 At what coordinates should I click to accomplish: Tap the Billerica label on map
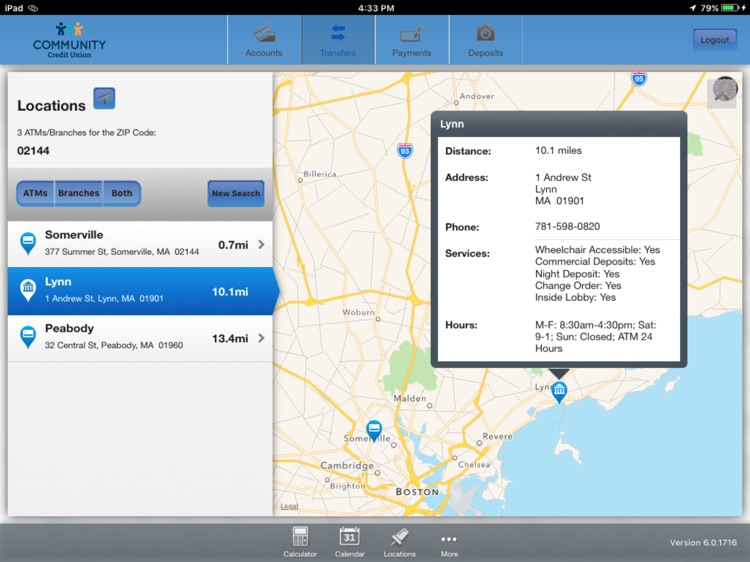click(320, 174)
